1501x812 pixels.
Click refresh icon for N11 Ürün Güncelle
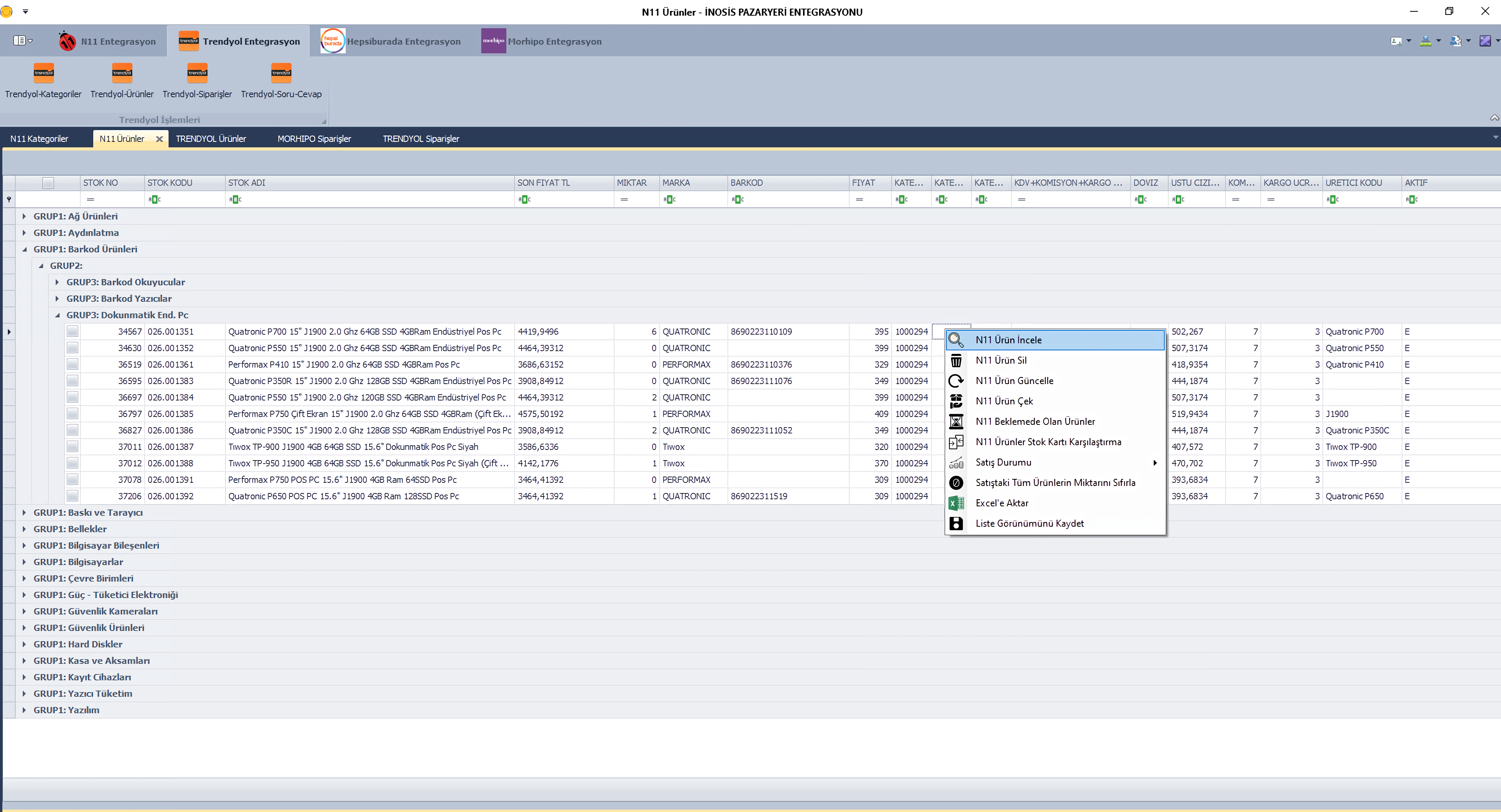tap(956, 381)
